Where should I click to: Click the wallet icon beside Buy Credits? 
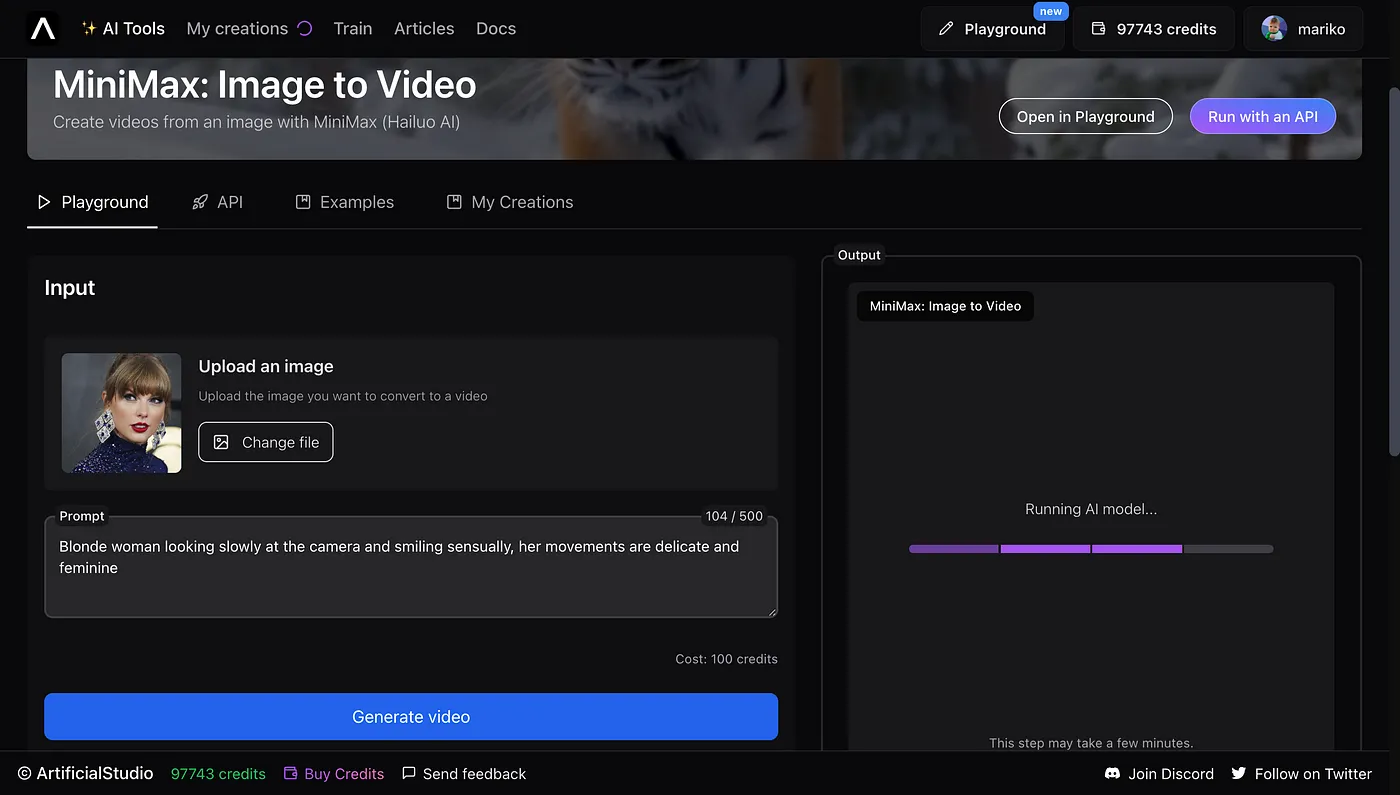(291, 774)
